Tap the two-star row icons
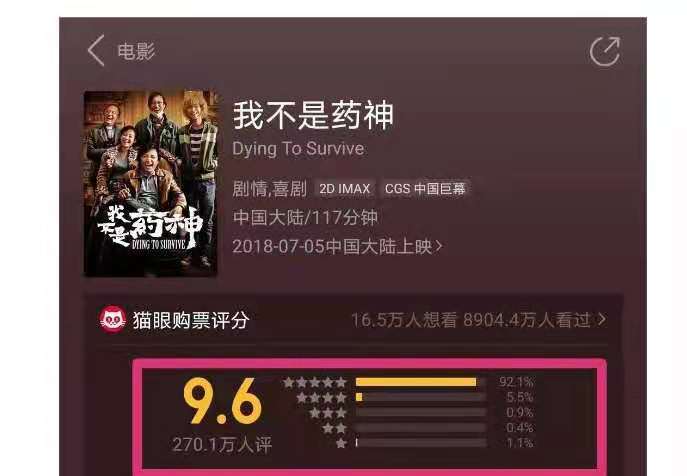The width and height of the screenshot is (687, 476). 335,428
